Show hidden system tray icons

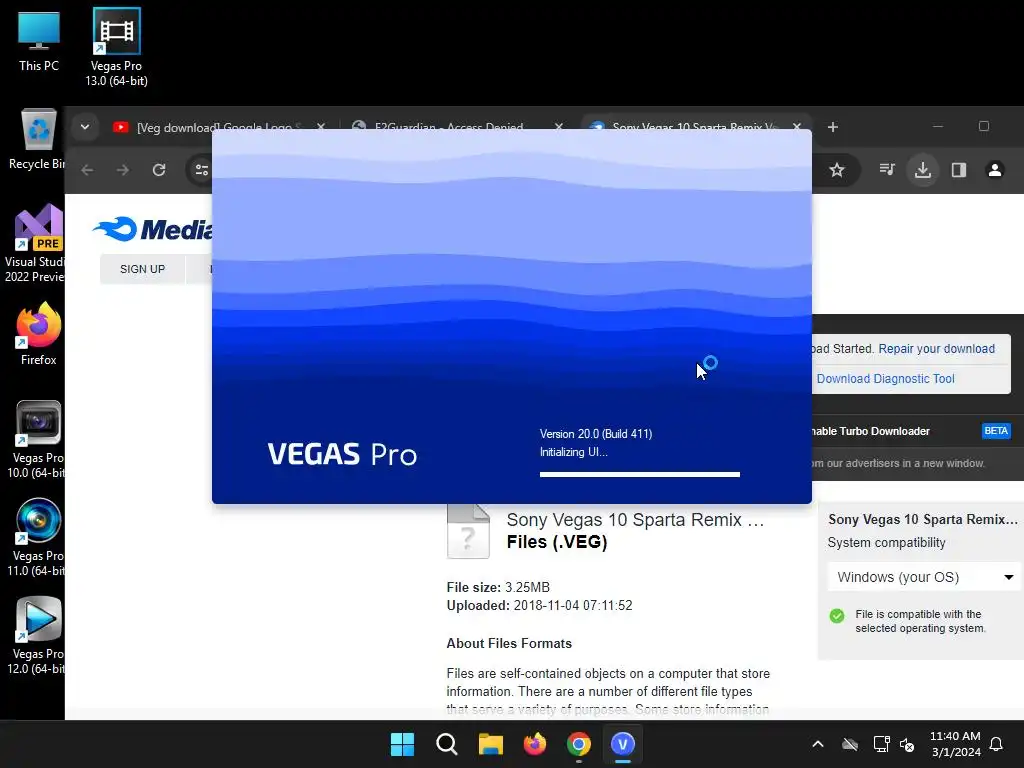[818, 744]
